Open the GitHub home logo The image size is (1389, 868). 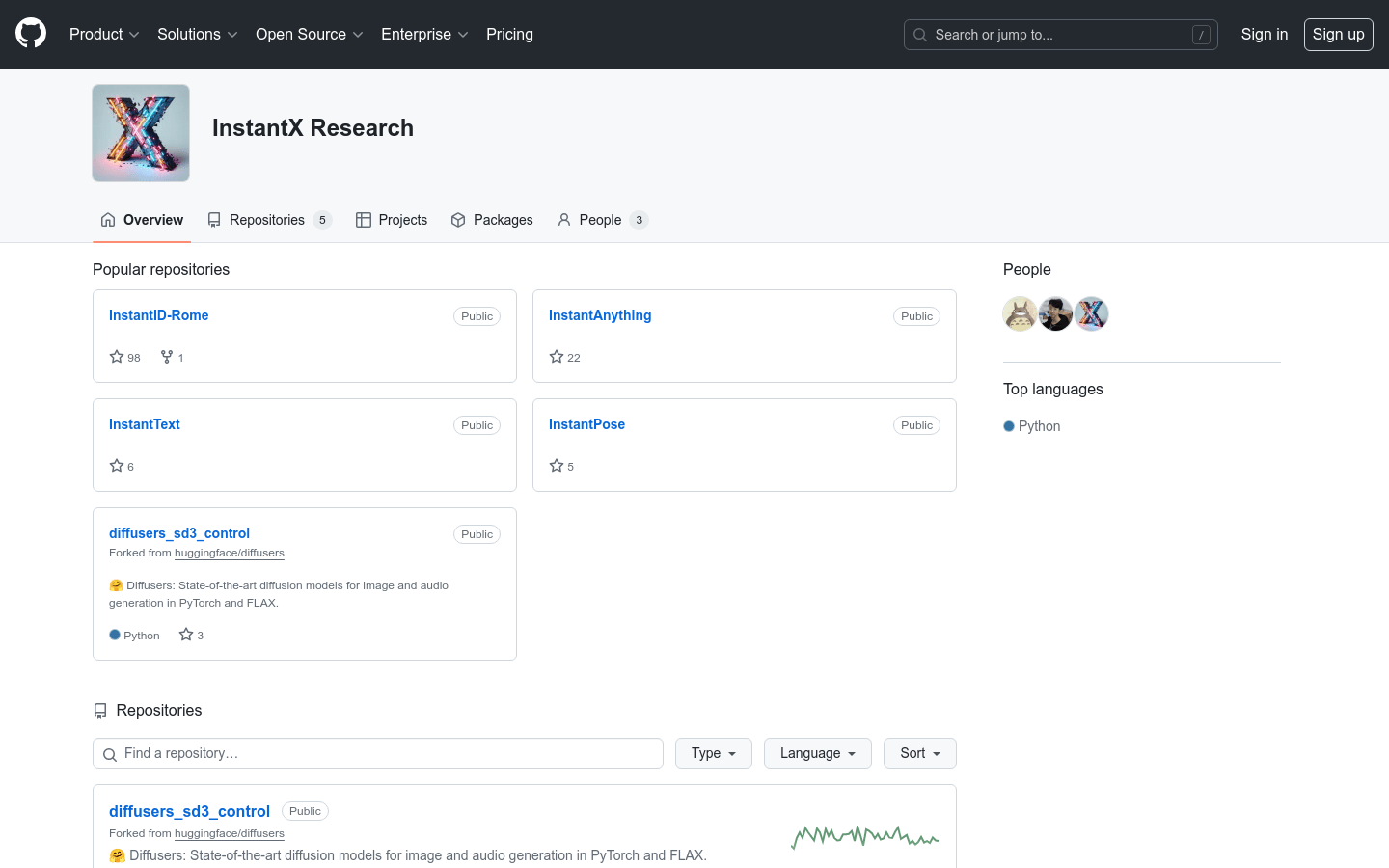[x=31, y=34]
